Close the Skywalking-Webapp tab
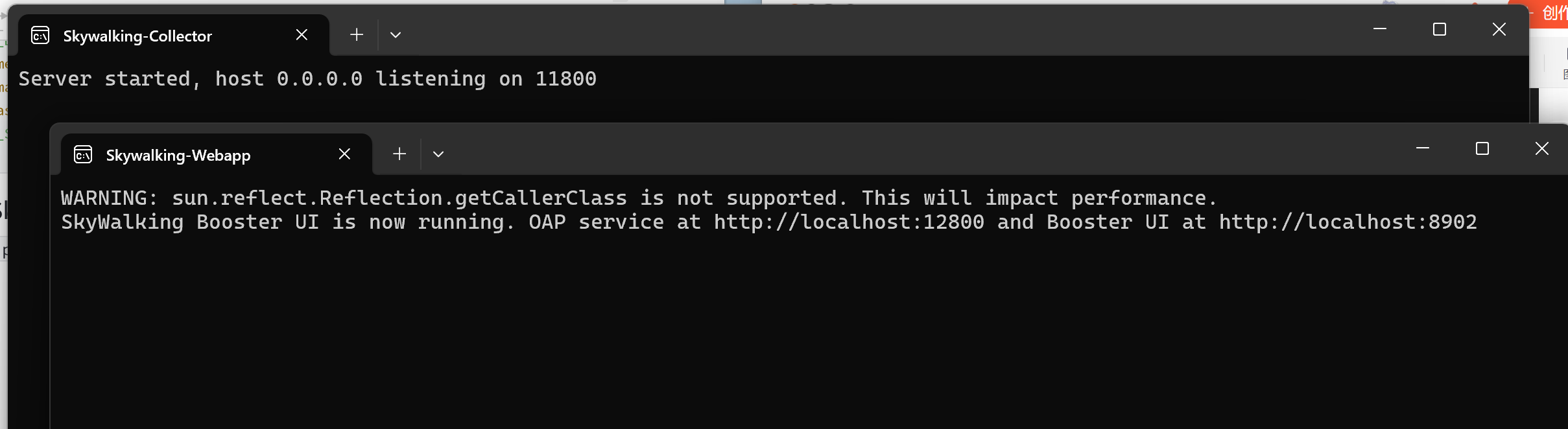The image size is (1568, 429). (344, 154)
